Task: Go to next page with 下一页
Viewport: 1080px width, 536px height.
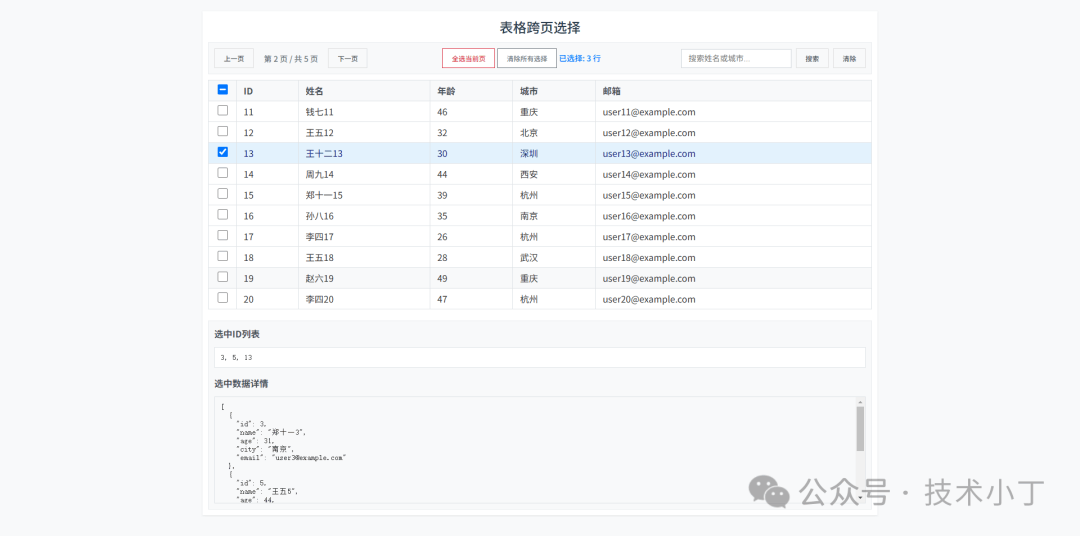Action: [347, 59]
